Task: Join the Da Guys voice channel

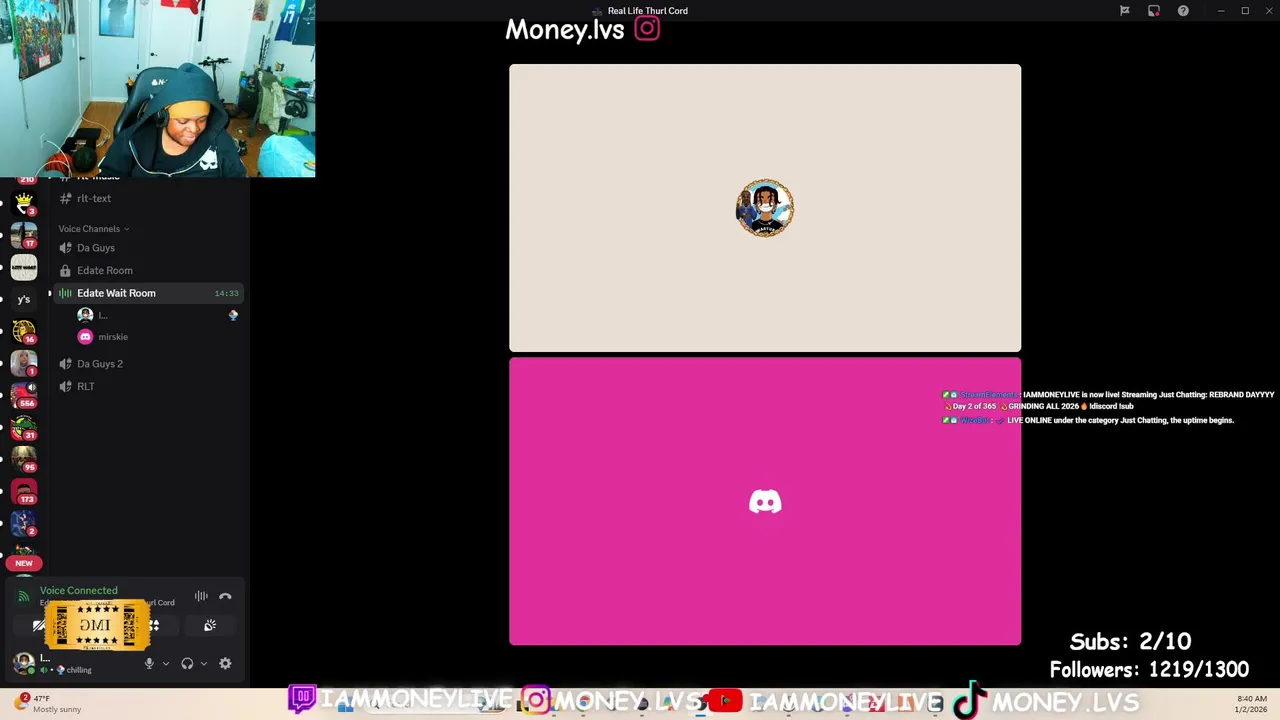Action: coord(149,248)
